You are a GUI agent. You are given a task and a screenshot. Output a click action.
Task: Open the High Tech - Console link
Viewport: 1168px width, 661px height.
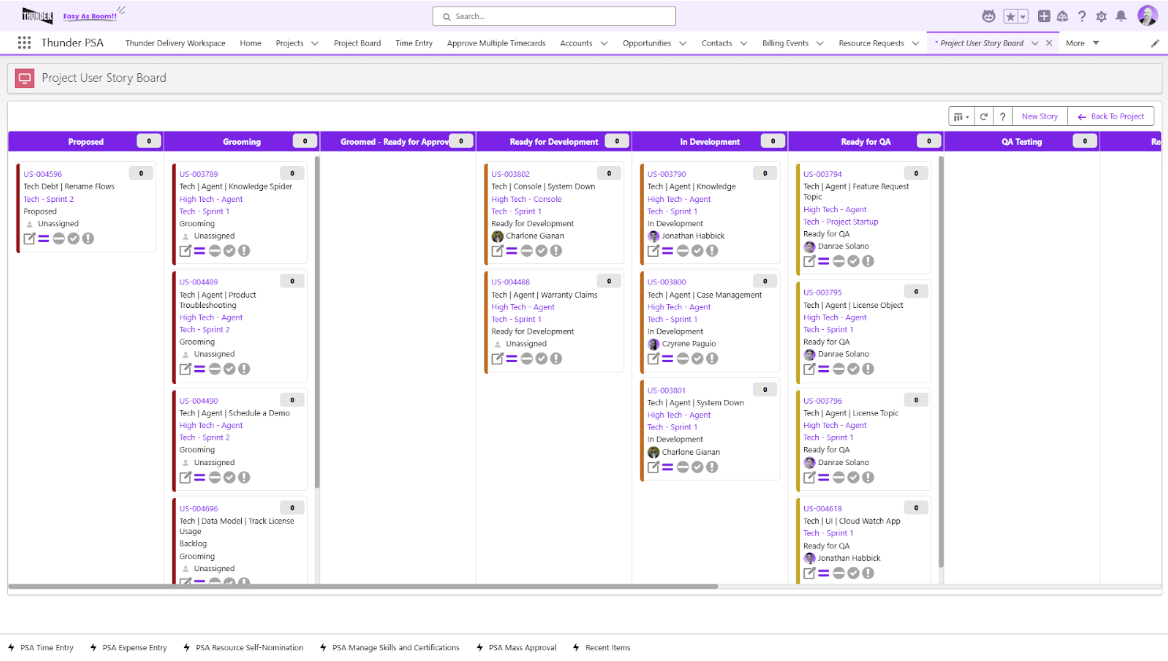pyautogui.click(x=526, y=199)
